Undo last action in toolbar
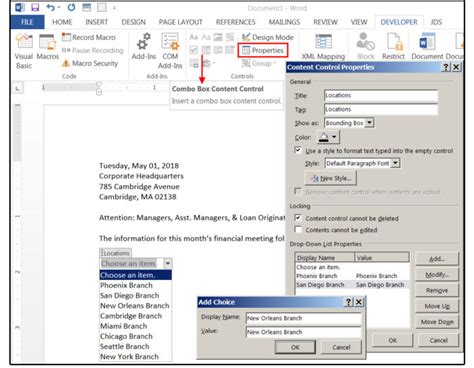 point(51,7)
